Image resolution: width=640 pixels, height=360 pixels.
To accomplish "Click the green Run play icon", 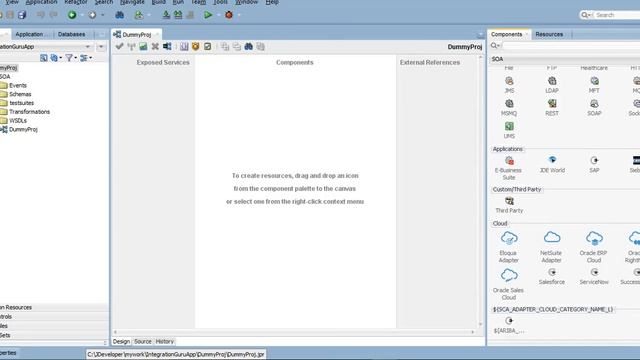I will pyautogui.click(x=208, y=15).
